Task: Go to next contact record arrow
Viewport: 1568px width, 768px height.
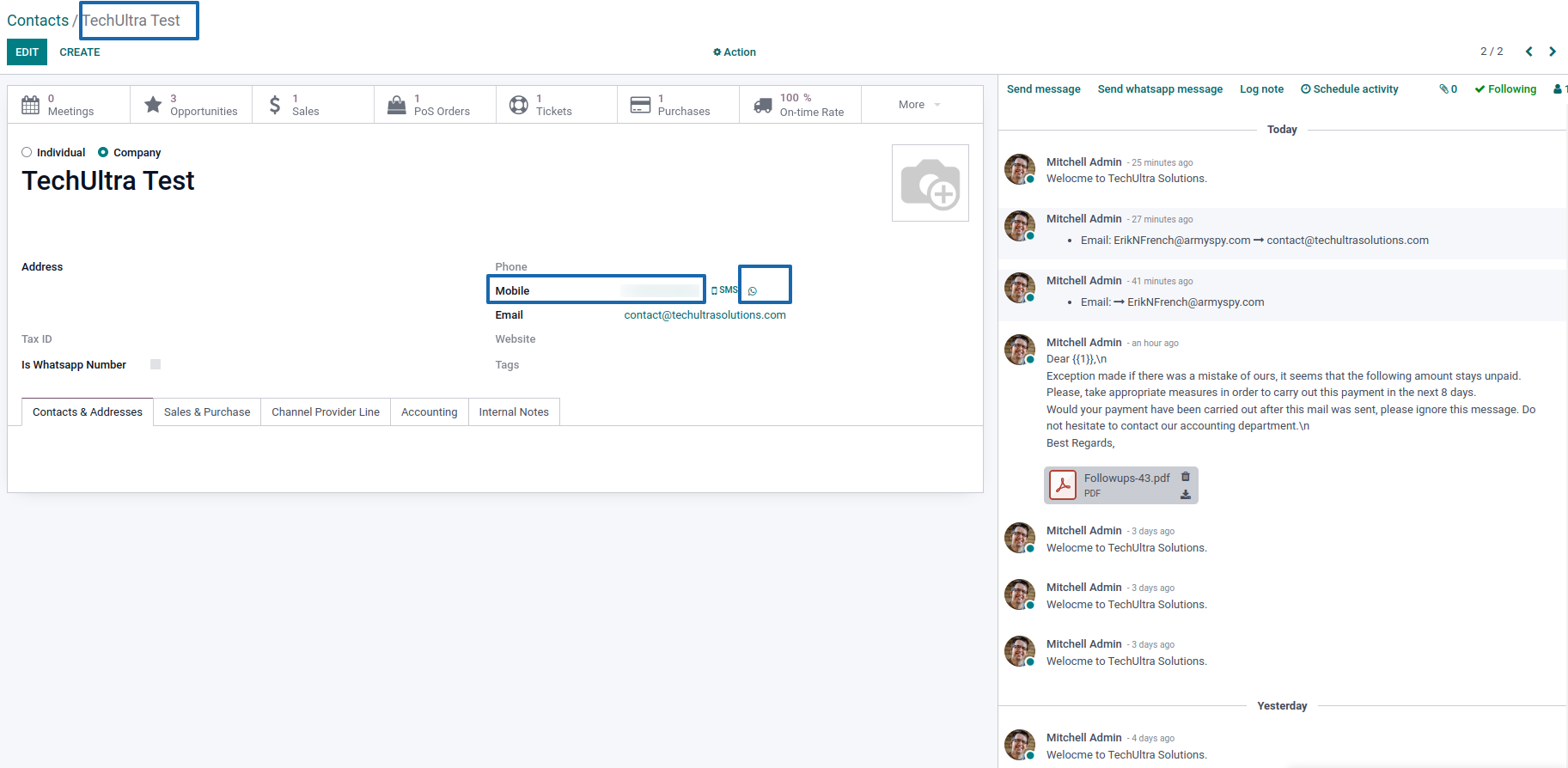Action: [x=1553, y=52]
